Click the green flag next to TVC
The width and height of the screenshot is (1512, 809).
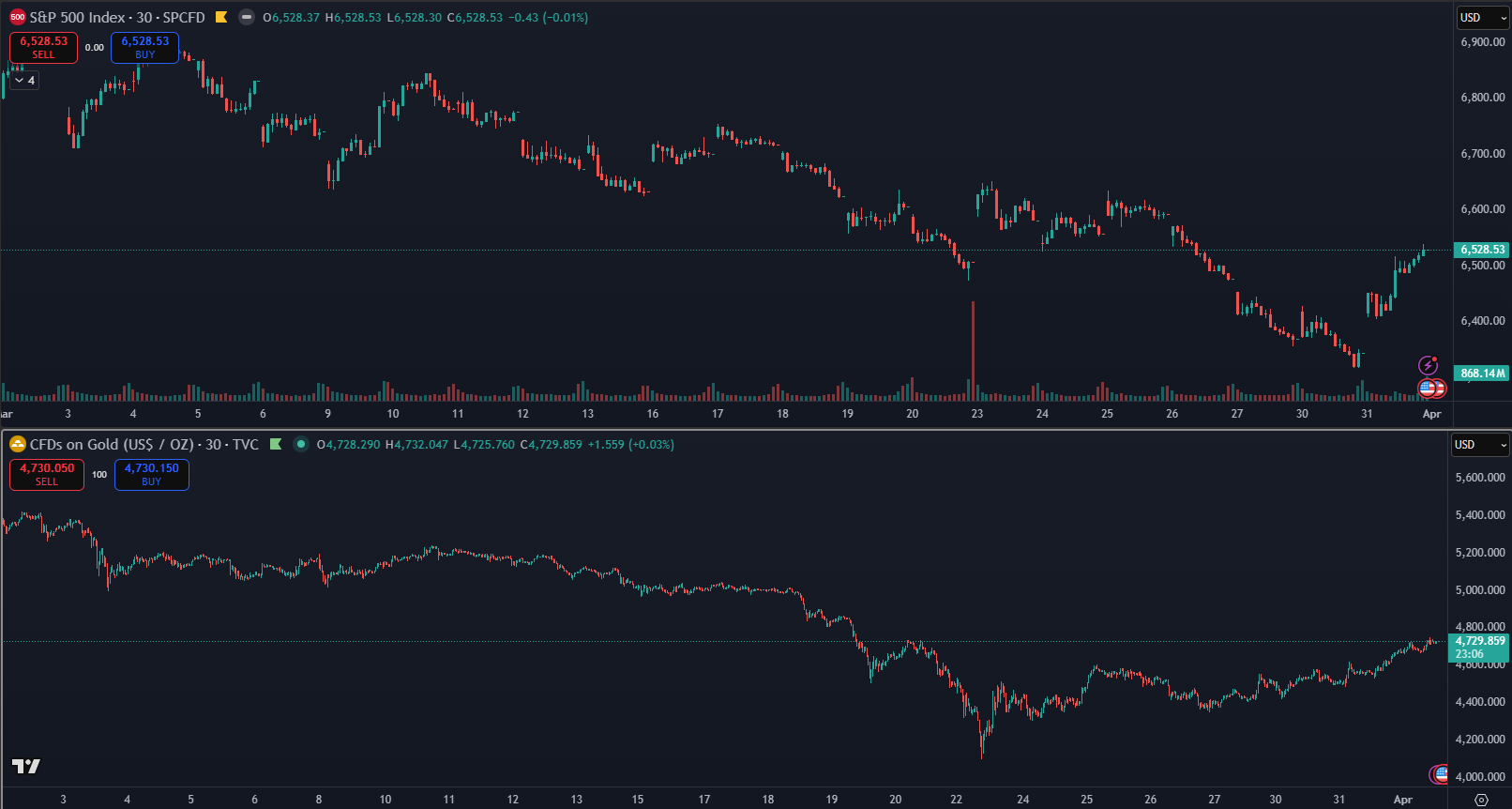(x=276, y=444)
